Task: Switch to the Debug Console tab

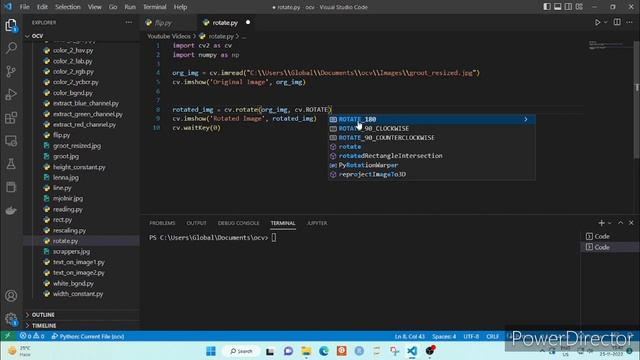Action: pyautogui.click(x=238, y=223)
